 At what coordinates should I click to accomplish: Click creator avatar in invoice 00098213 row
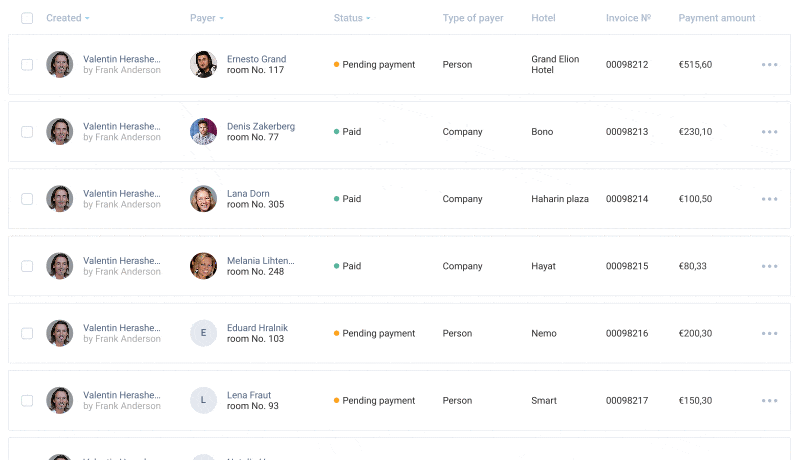(x=60, y=132)
